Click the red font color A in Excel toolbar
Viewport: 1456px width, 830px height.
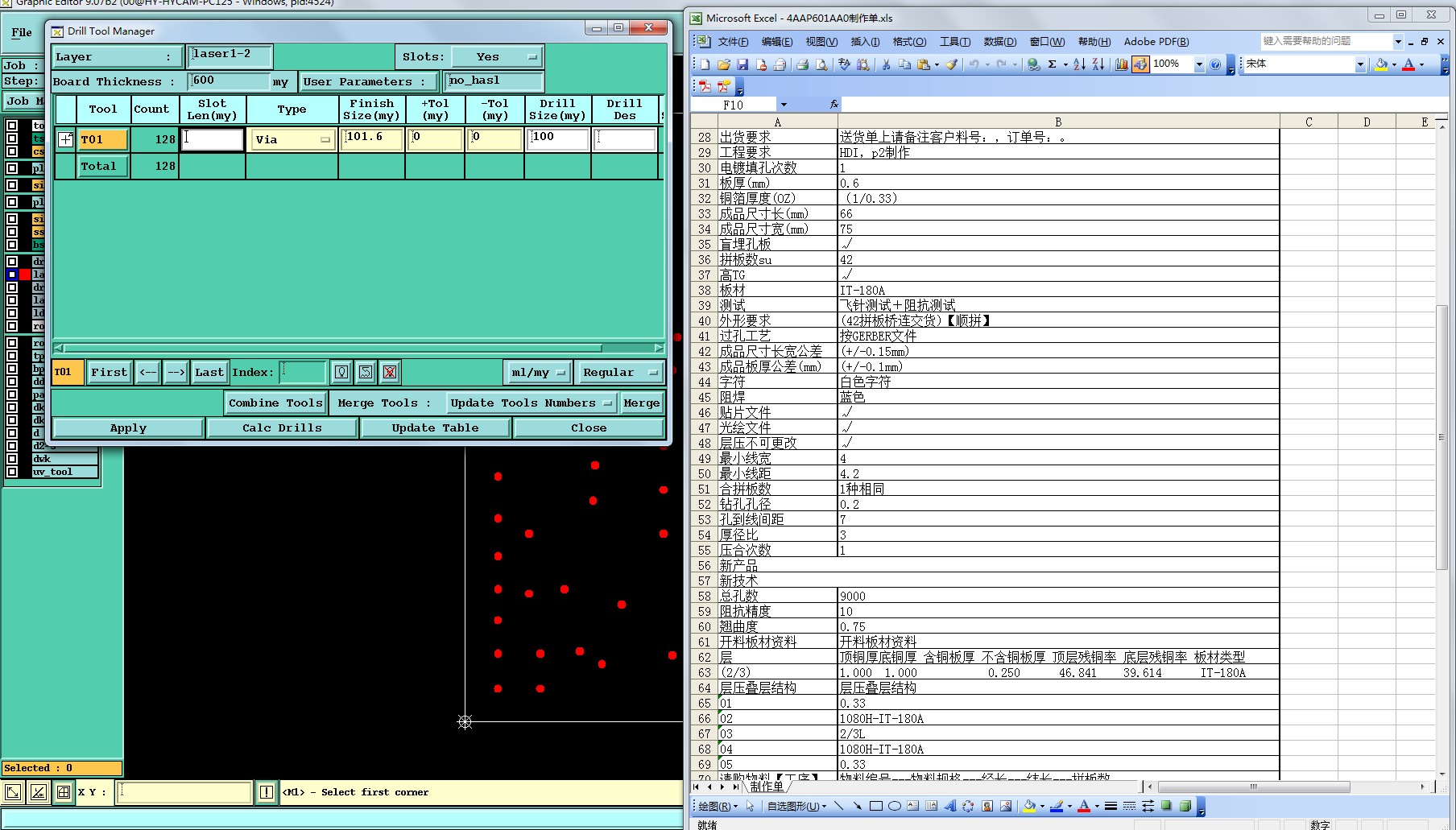(x=1408, y=64)
